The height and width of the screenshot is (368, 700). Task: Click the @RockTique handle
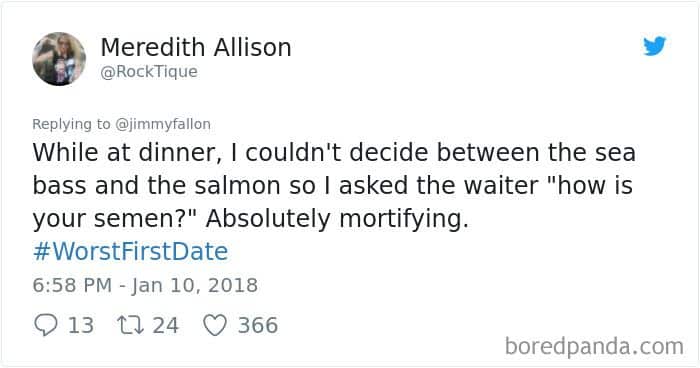[149, 72]
